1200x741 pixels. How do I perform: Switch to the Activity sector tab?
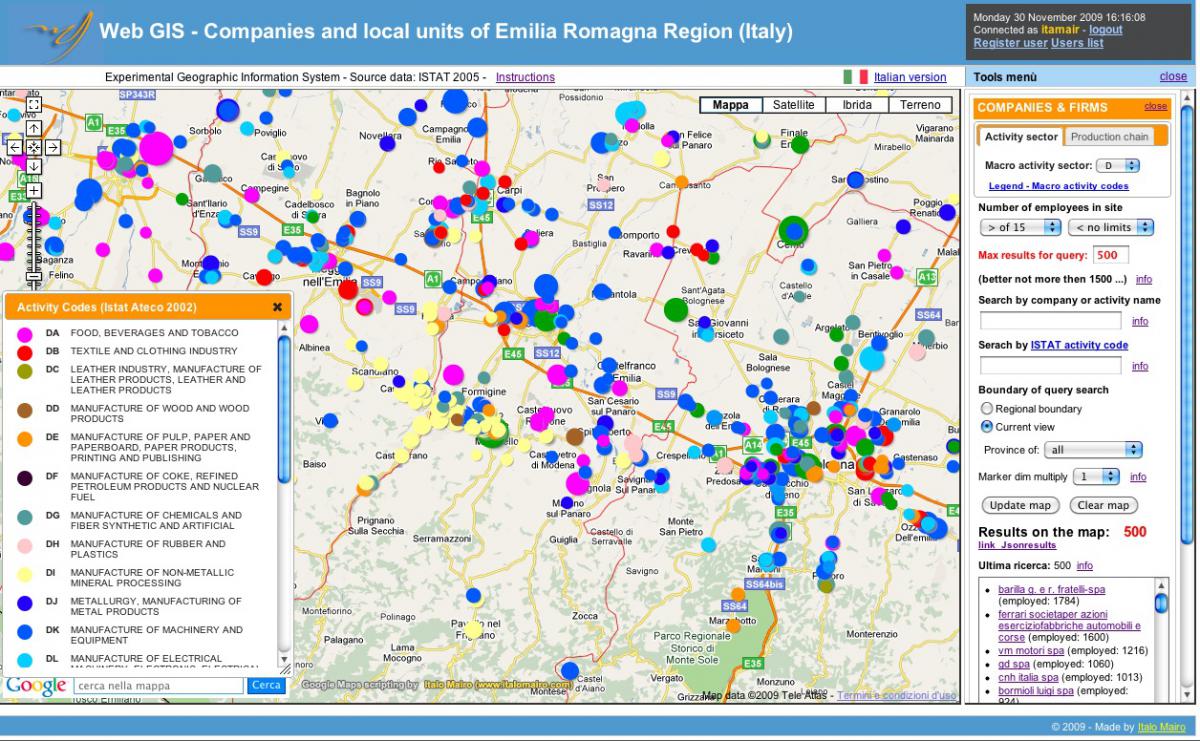1020,137
